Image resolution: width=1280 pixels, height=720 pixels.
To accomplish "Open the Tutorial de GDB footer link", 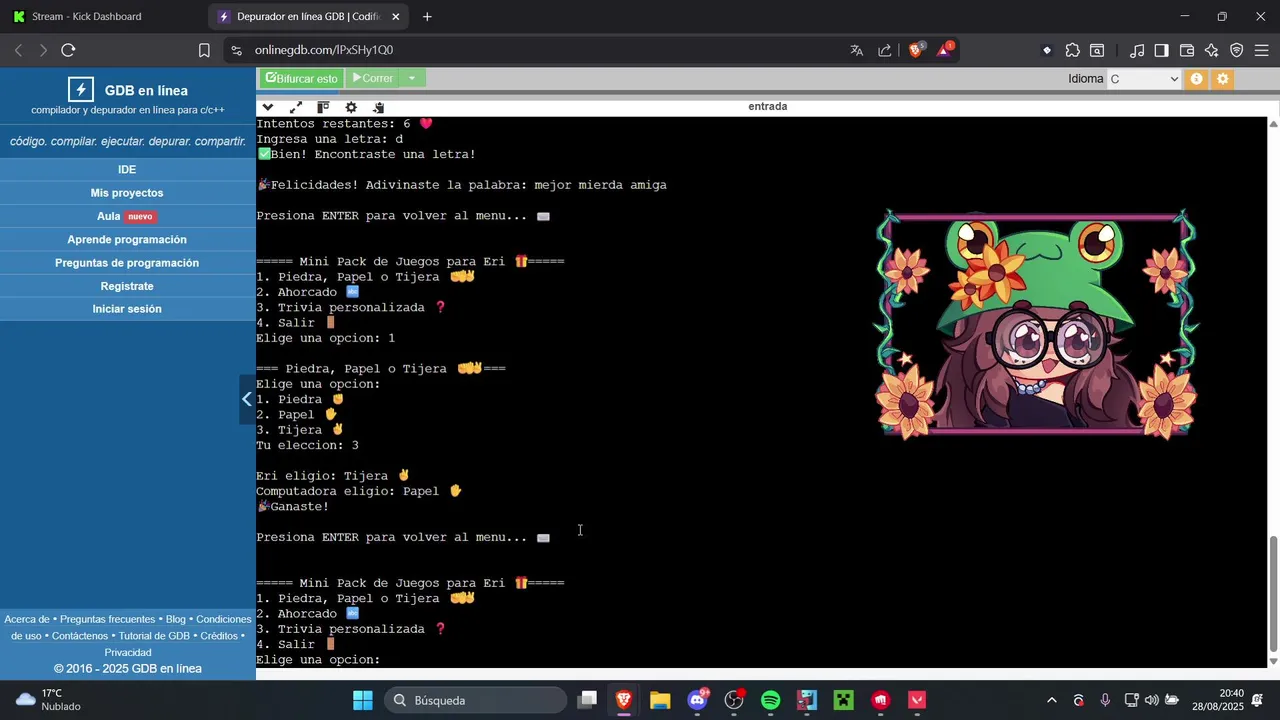I will coord(154,636).
